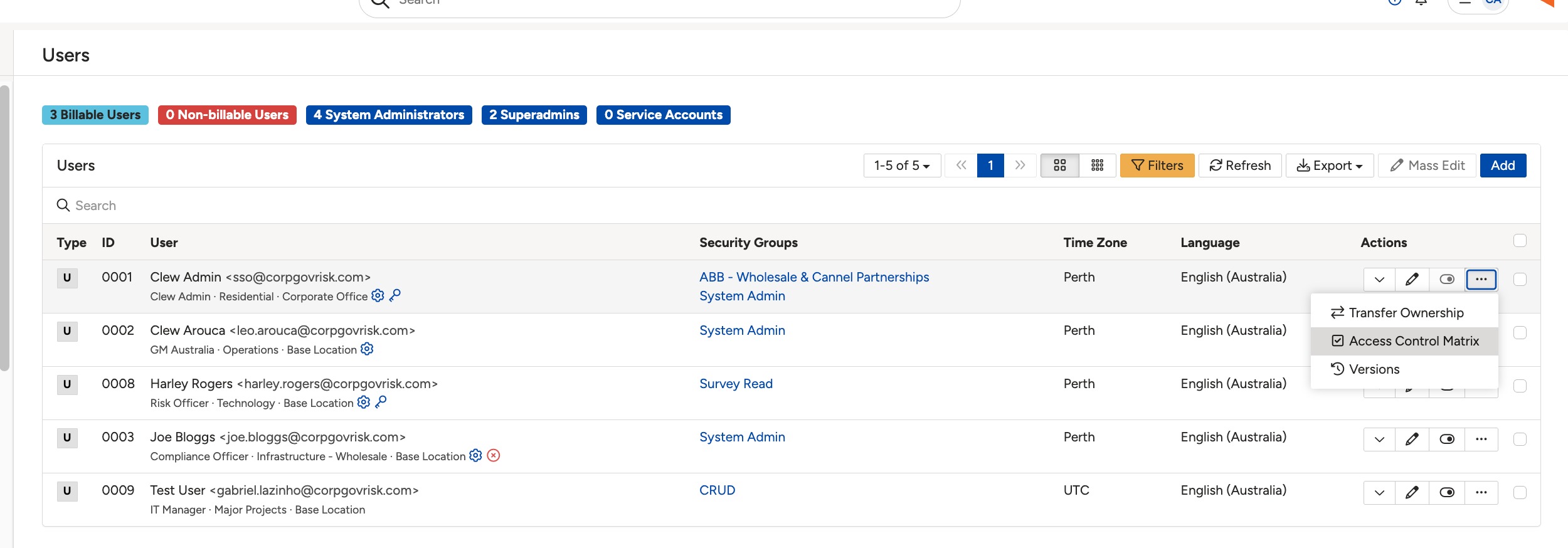Sort by Security Groups column header
Viewport: 1568px width, 548px height.
[x=748, y=243]
